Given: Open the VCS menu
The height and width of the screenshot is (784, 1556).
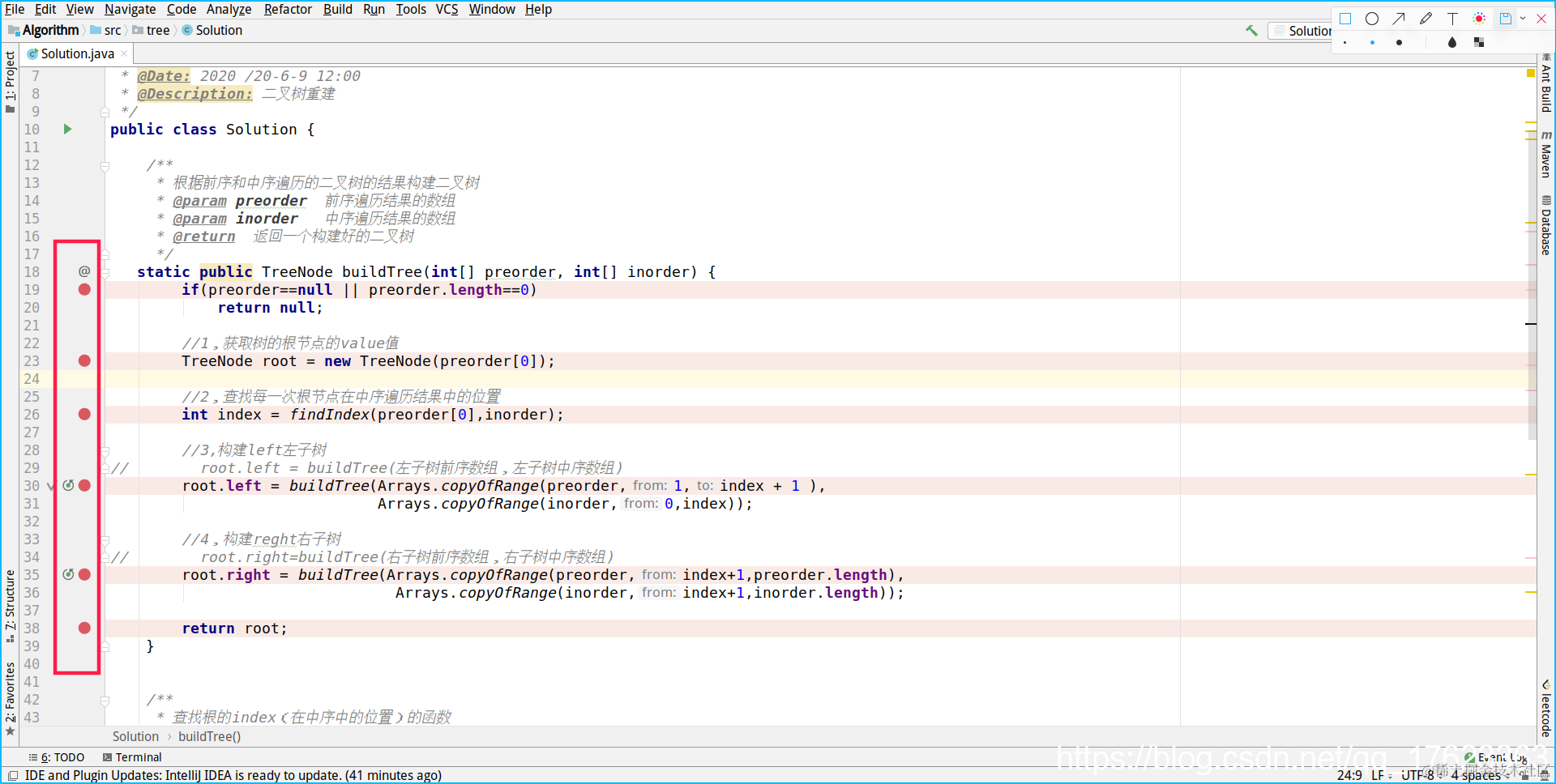Looking at the screenshot, I should click(x=447, y=9).
